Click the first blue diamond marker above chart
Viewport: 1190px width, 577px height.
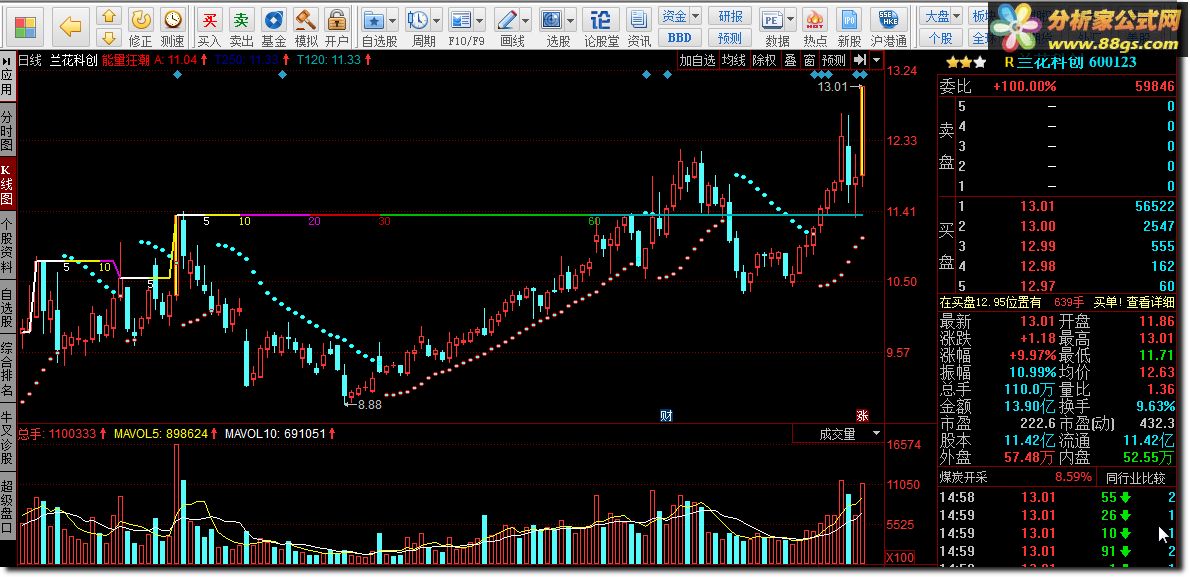(177, 74)
